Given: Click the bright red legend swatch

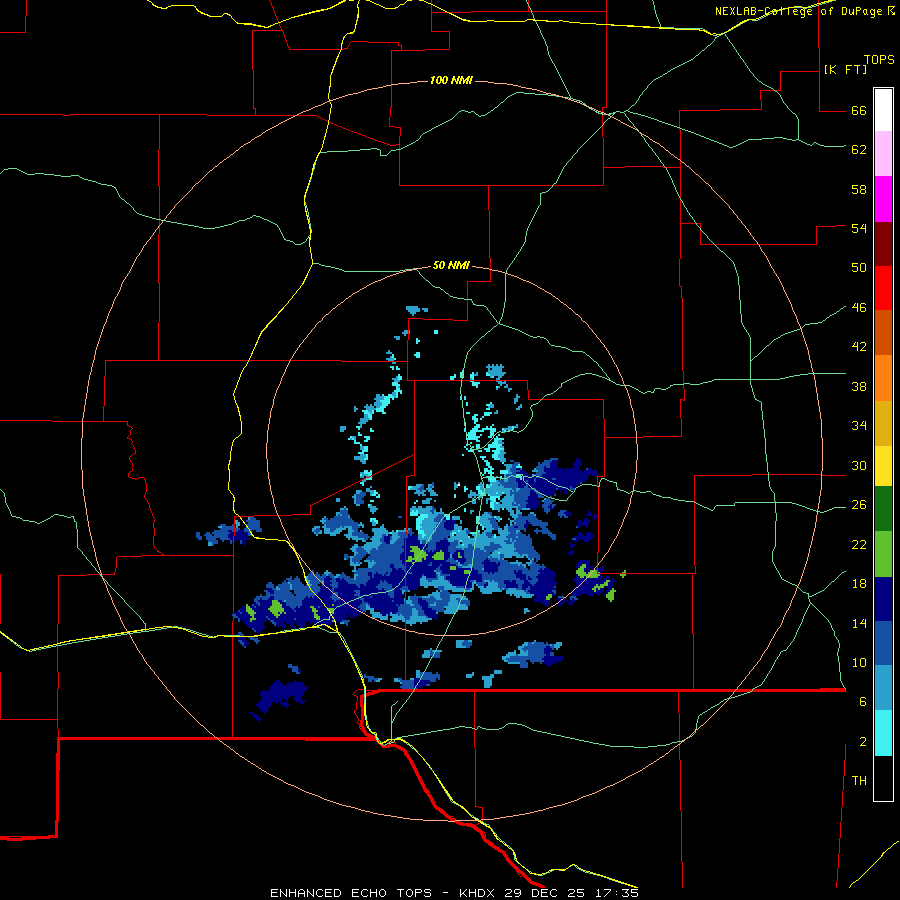Looking at the screenshot, I should click(883, 288).
